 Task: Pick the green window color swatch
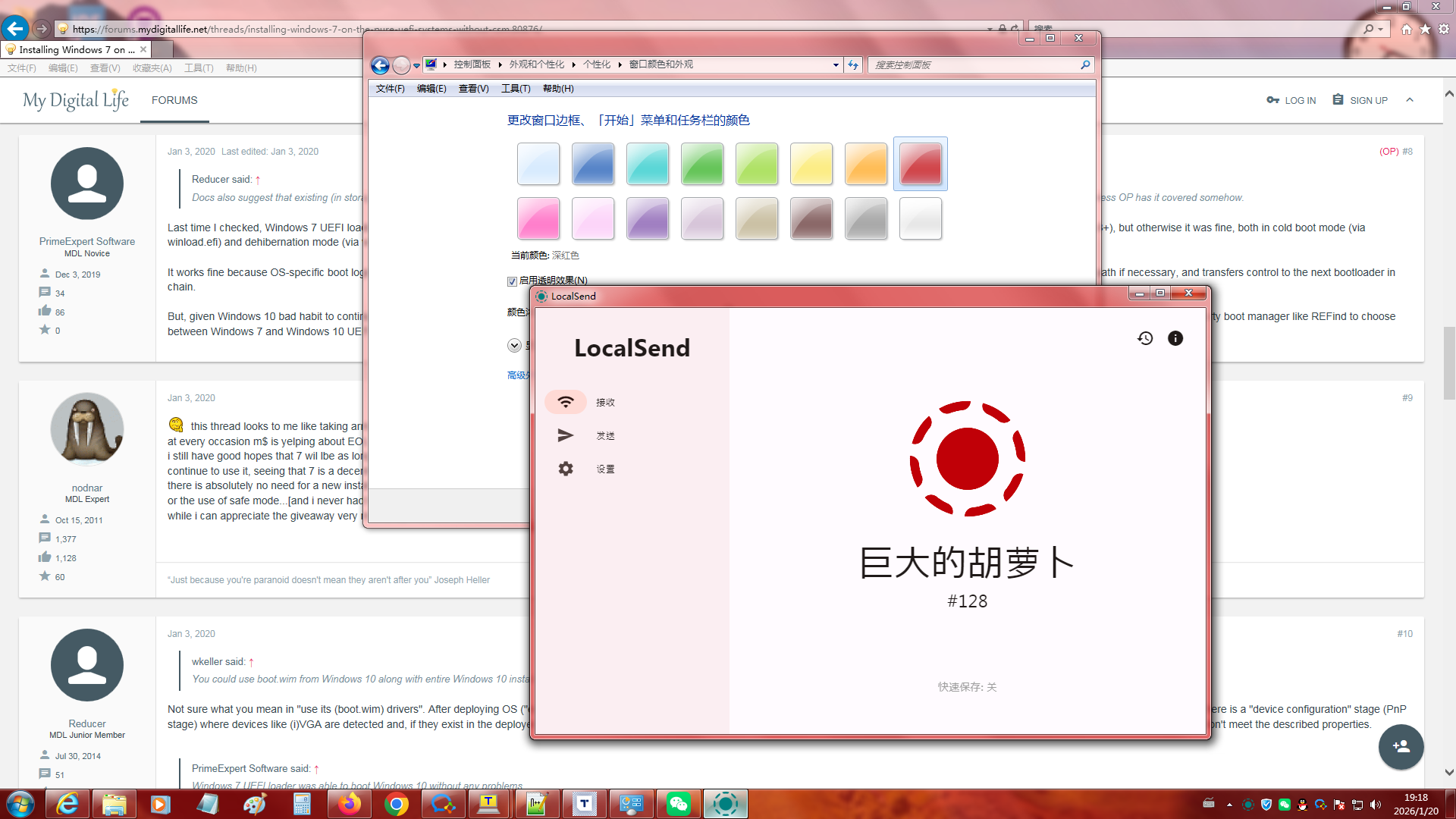[x=701, y=164]
